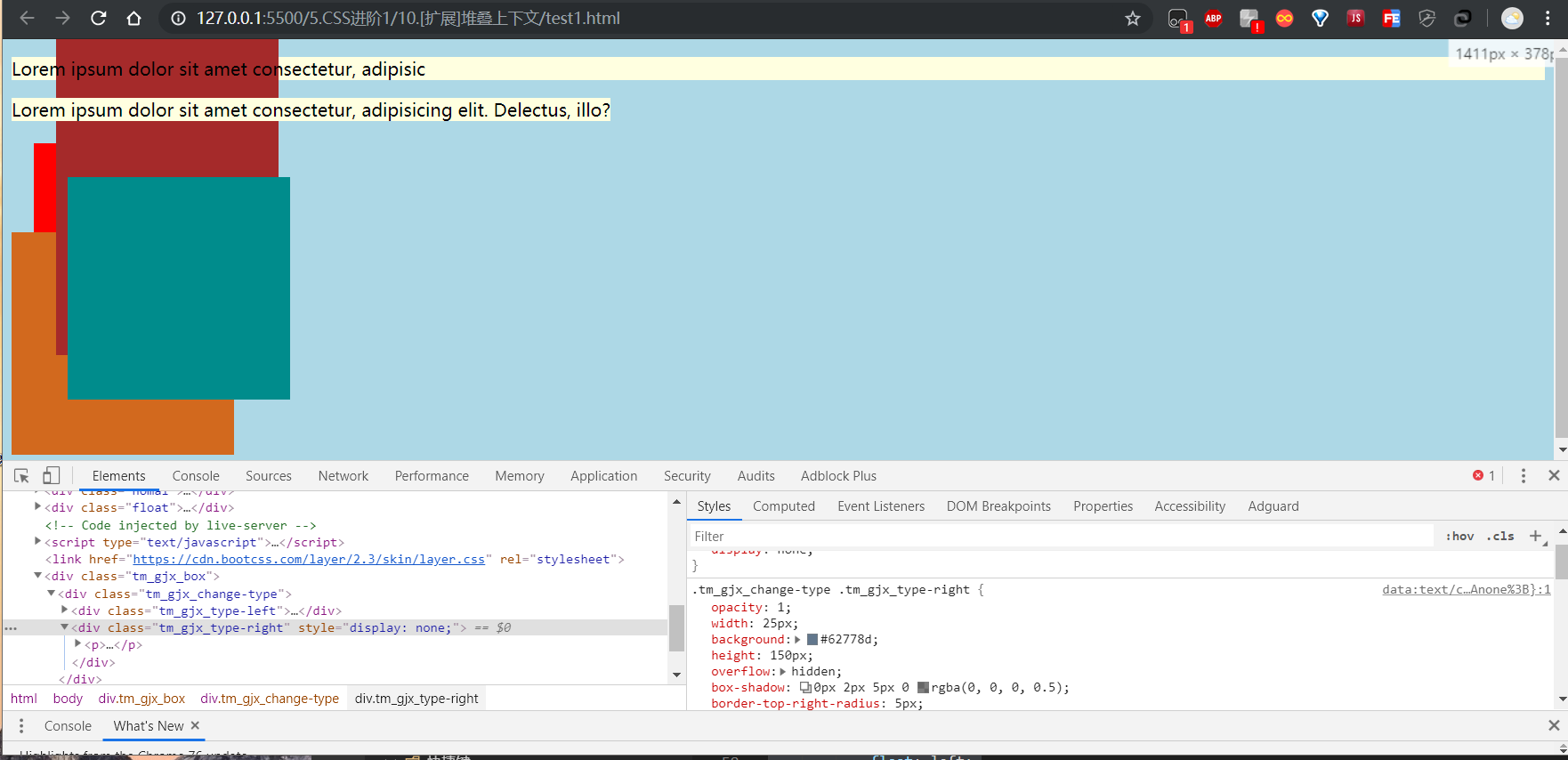Switch to the Audits tab
1568x760 pixels.
pos(756,476)
